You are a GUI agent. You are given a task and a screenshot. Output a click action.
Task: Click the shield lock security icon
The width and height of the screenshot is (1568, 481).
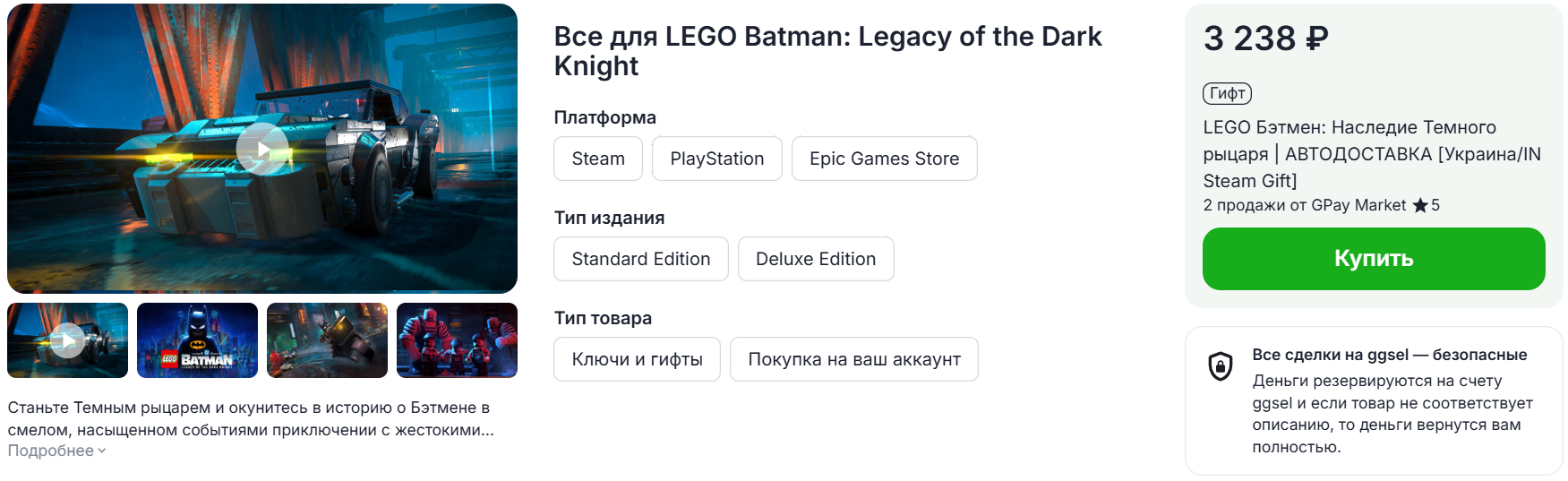coord(1221,365)
